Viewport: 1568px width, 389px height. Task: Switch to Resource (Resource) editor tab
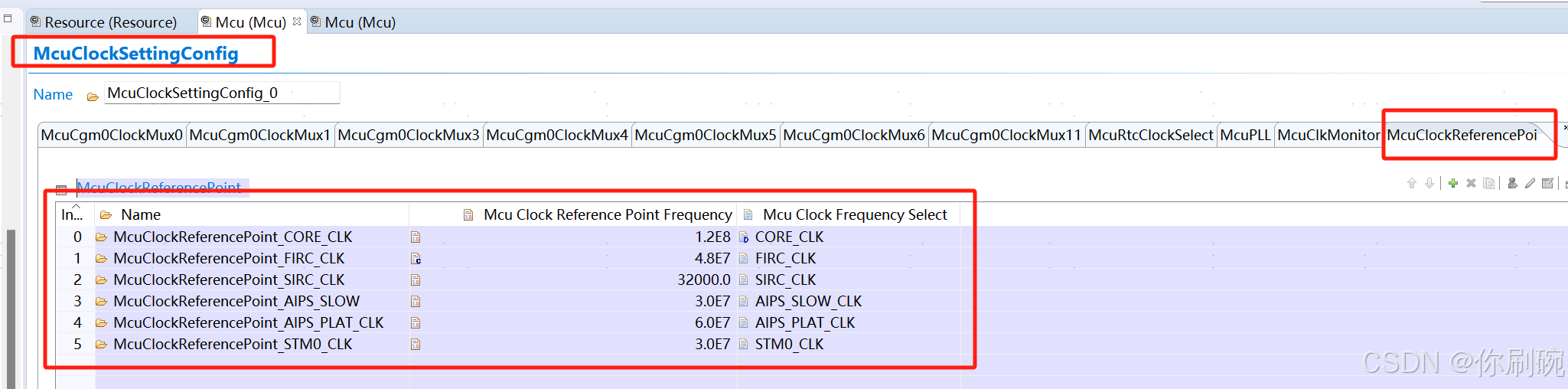coord(110,22)
